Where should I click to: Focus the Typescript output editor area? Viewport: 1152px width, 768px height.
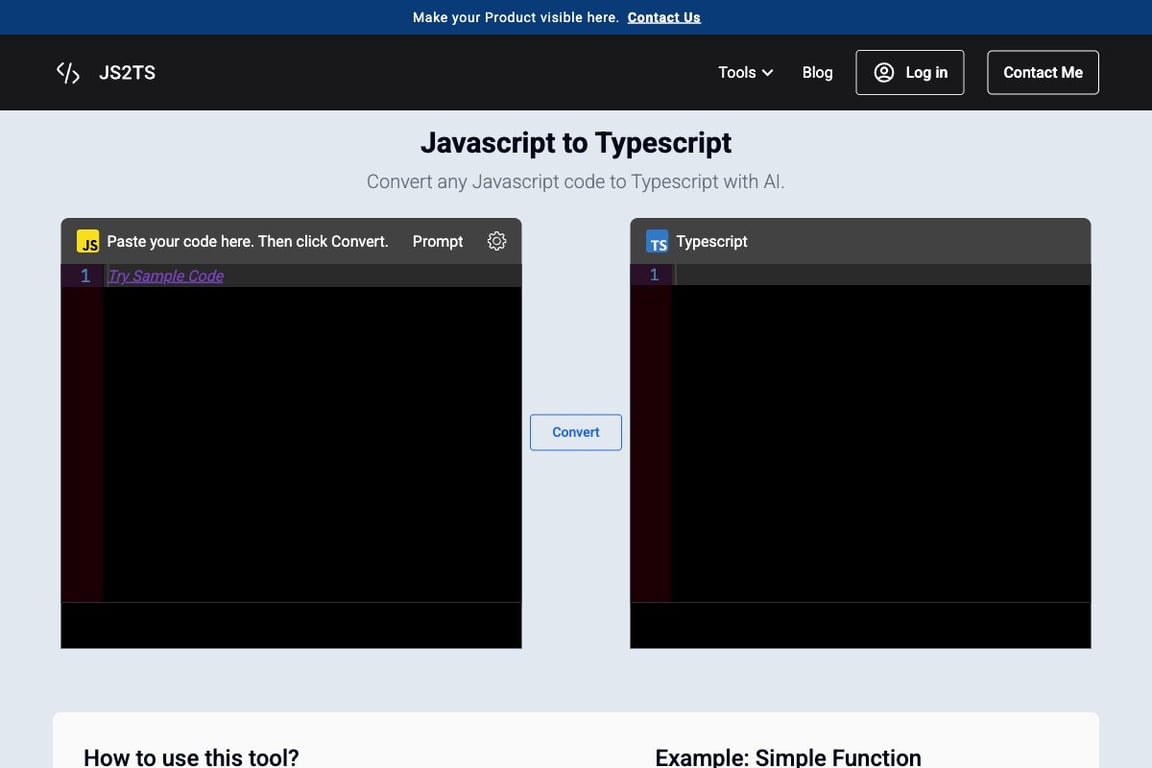pos(881,434)
